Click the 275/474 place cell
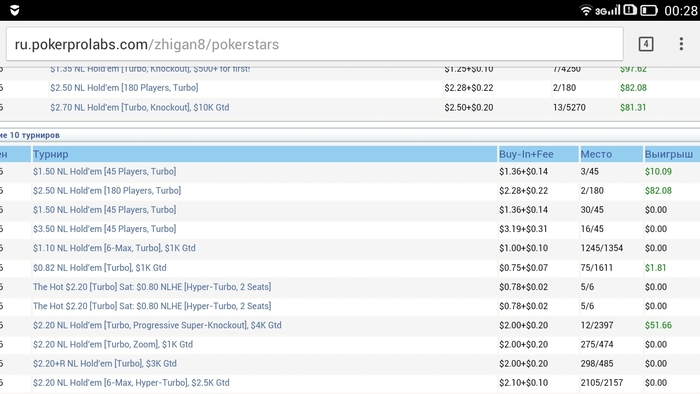Viewport: 700px width, 394px height. pos(596,344)
